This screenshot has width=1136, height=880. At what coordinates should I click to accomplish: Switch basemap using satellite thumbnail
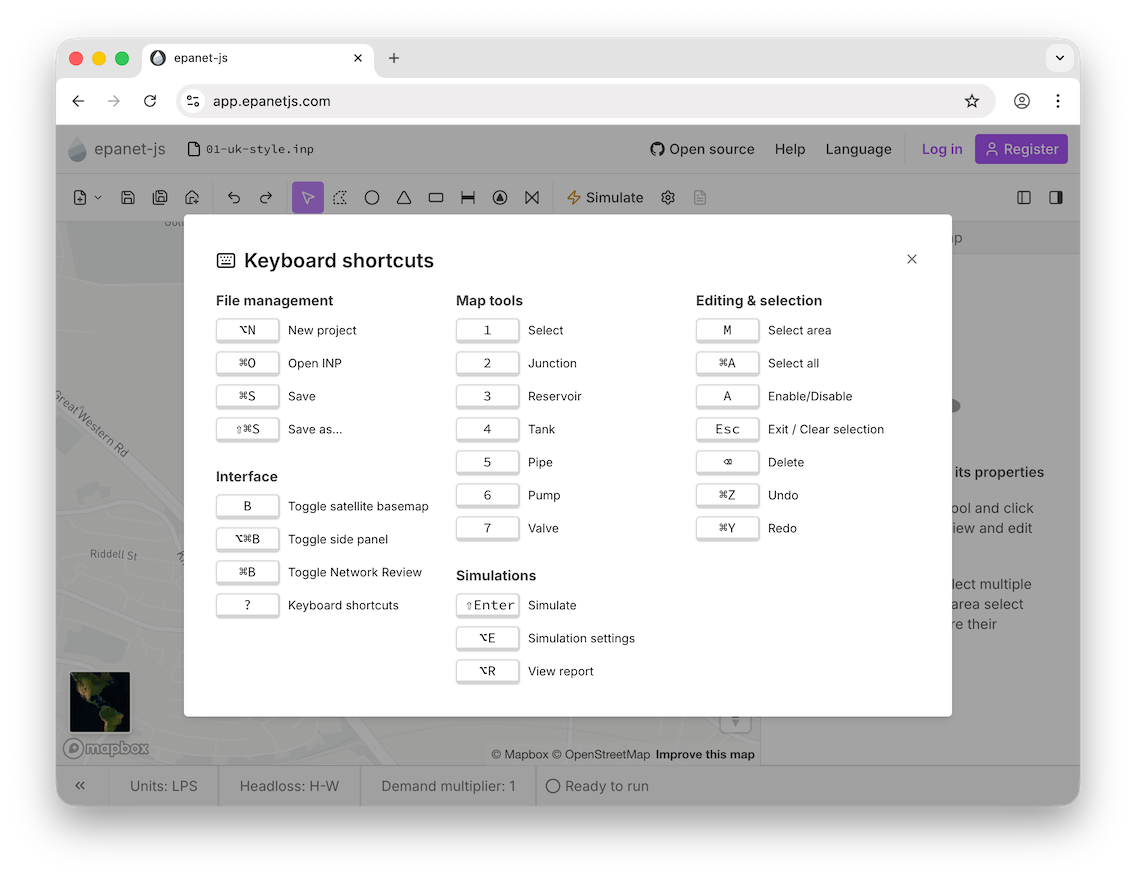[x=99, y=701]
